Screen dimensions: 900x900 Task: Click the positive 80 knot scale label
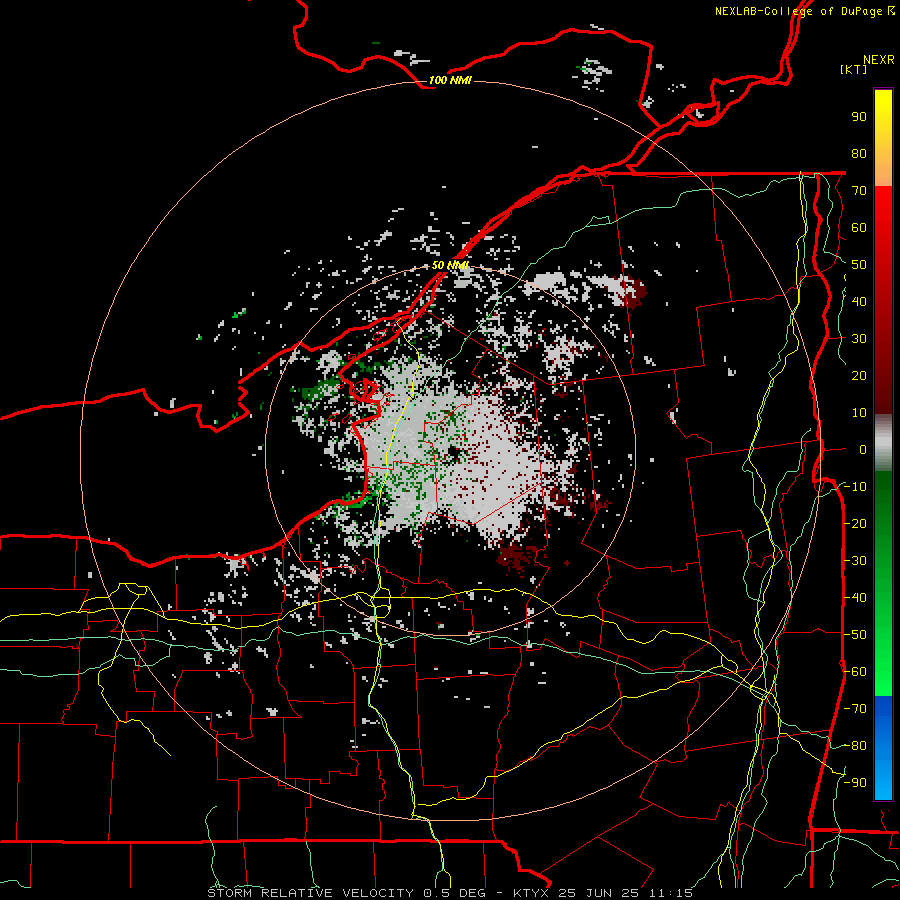(x=859, y=154)
